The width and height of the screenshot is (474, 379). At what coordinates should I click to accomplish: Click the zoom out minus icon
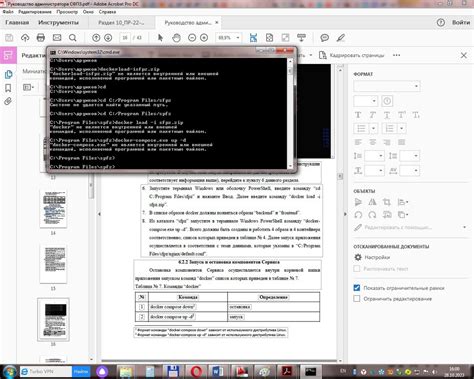192,38
